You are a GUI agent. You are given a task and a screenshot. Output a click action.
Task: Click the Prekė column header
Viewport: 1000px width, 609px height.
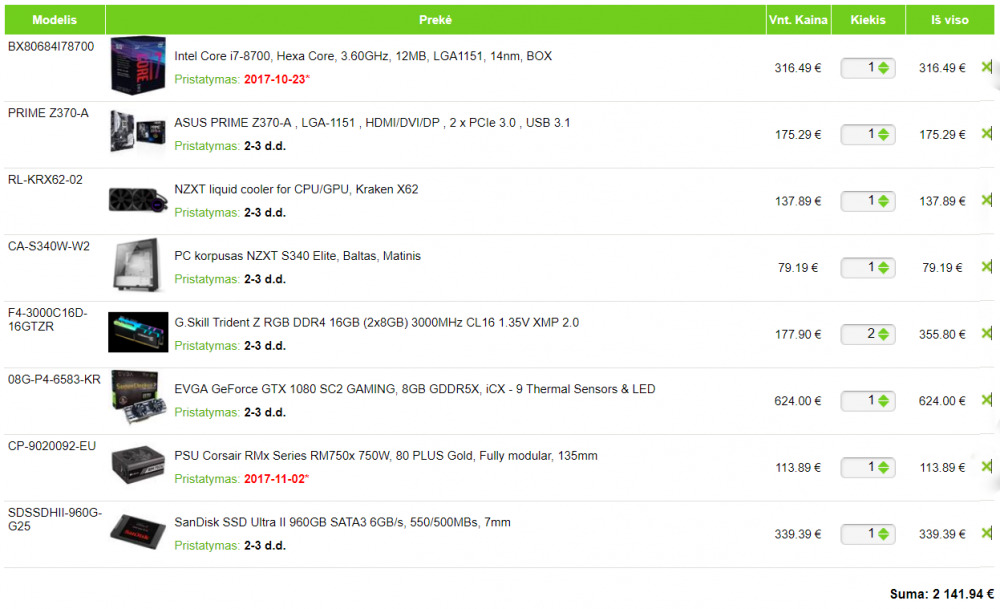436,20
